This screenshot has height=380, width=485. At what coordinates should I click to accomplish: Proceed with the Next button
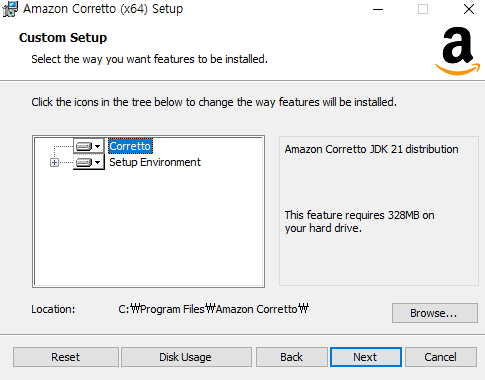click(x=366, y=357)
